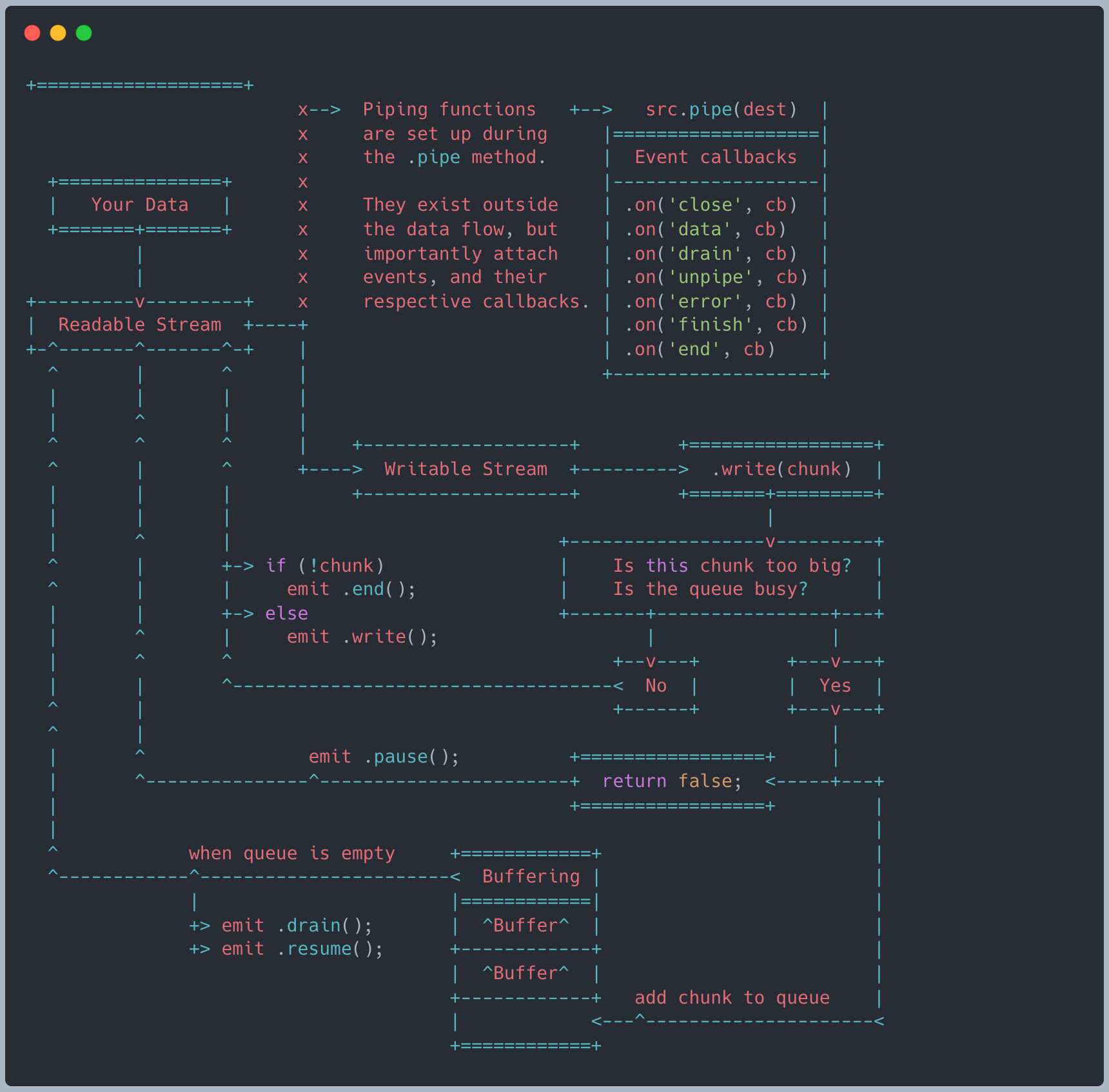Click the src.pipe(dest) code header
Image resolution: width=1109 pixels, height=1092 pixels.
721,110
